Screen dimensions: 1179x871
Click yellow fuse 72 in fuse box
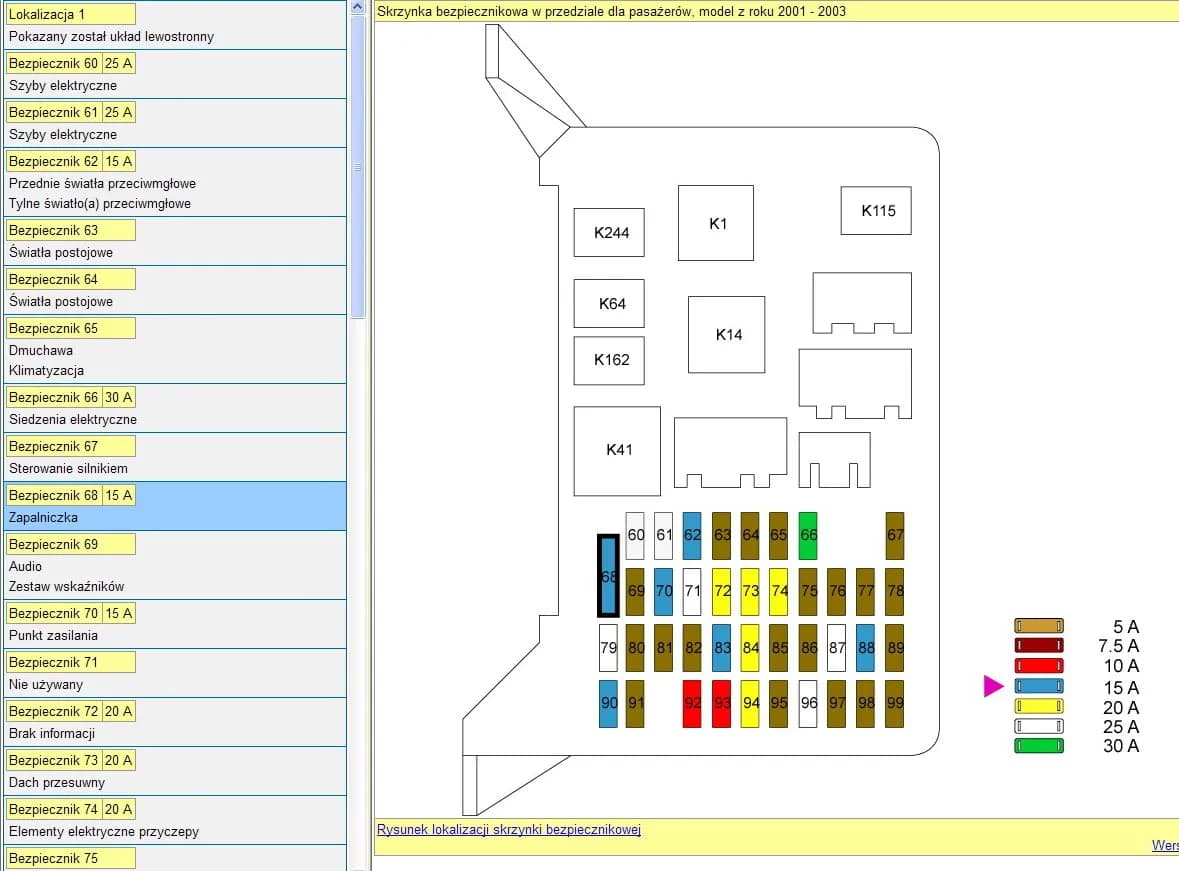click(x=722, y=591)
